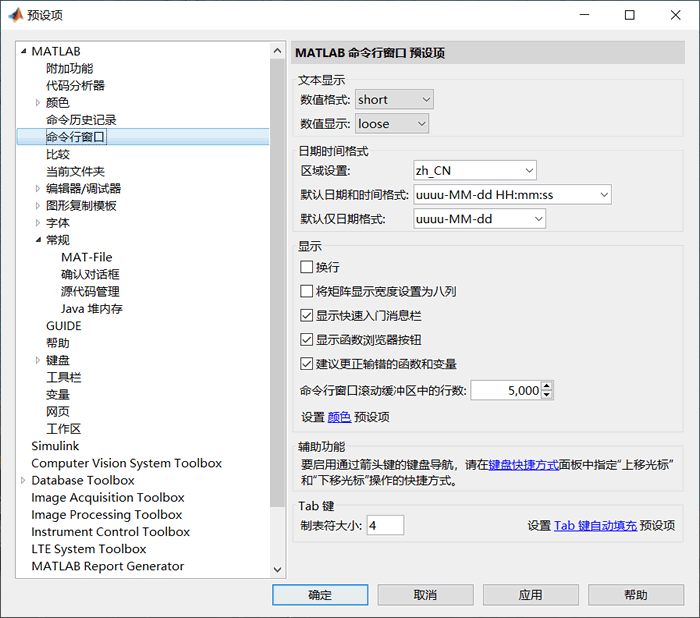The width and height of the screenshot is (700, 618).
Task: Open the 默认仅日期格式 dropdown
Action: (x=479, y=219)
